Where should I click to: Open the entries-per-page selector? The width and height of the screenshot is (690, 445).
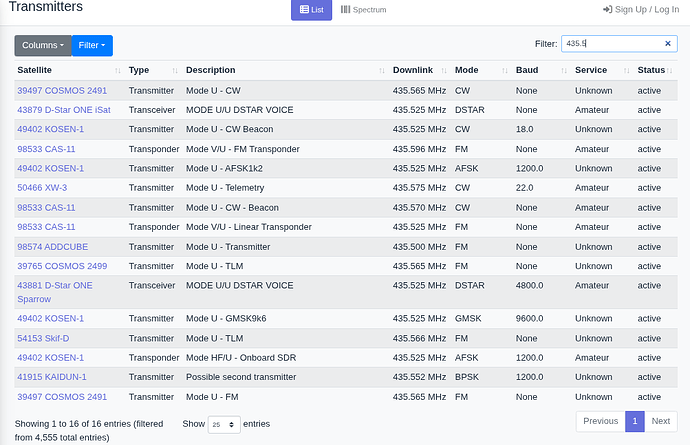click(224, 424)
